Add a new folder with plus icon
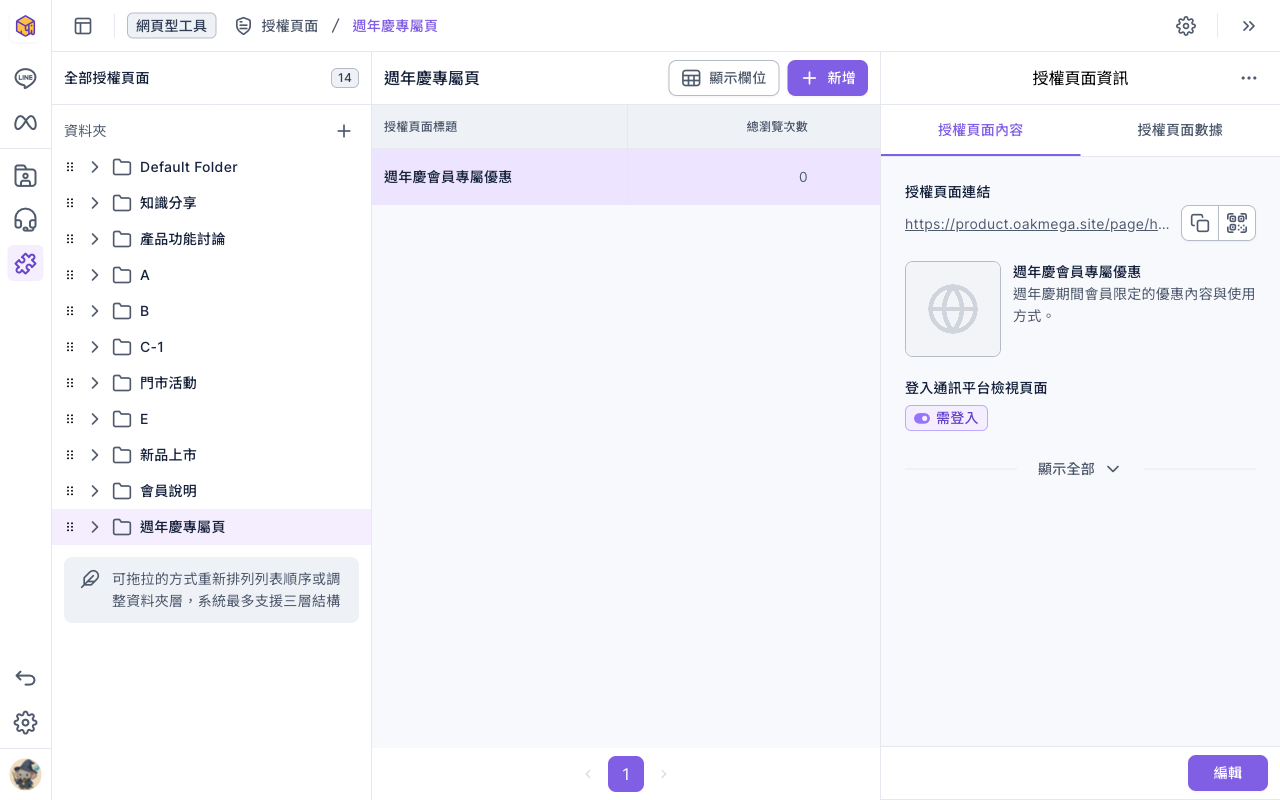The height and width of the screenshot is (800, 1280). (344, 131)
